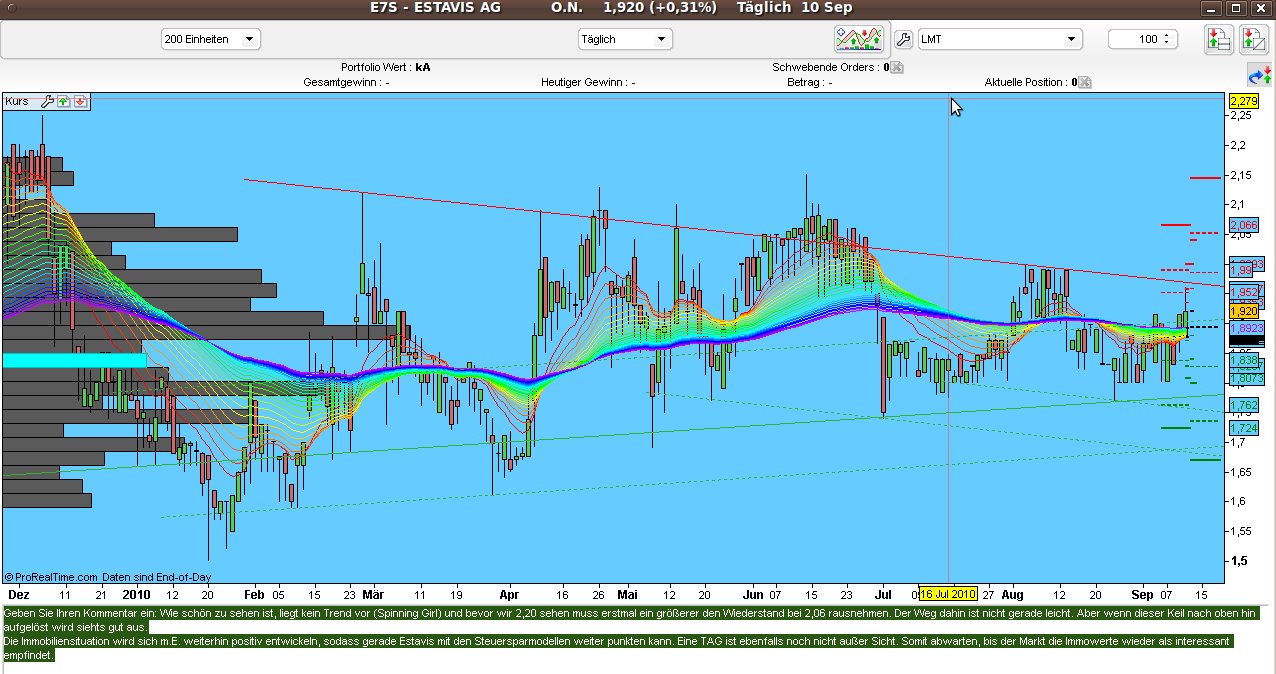Expand the Täglich timeframe dropdown
This screenshot has width=1276, height=674.
click(625, 39)
